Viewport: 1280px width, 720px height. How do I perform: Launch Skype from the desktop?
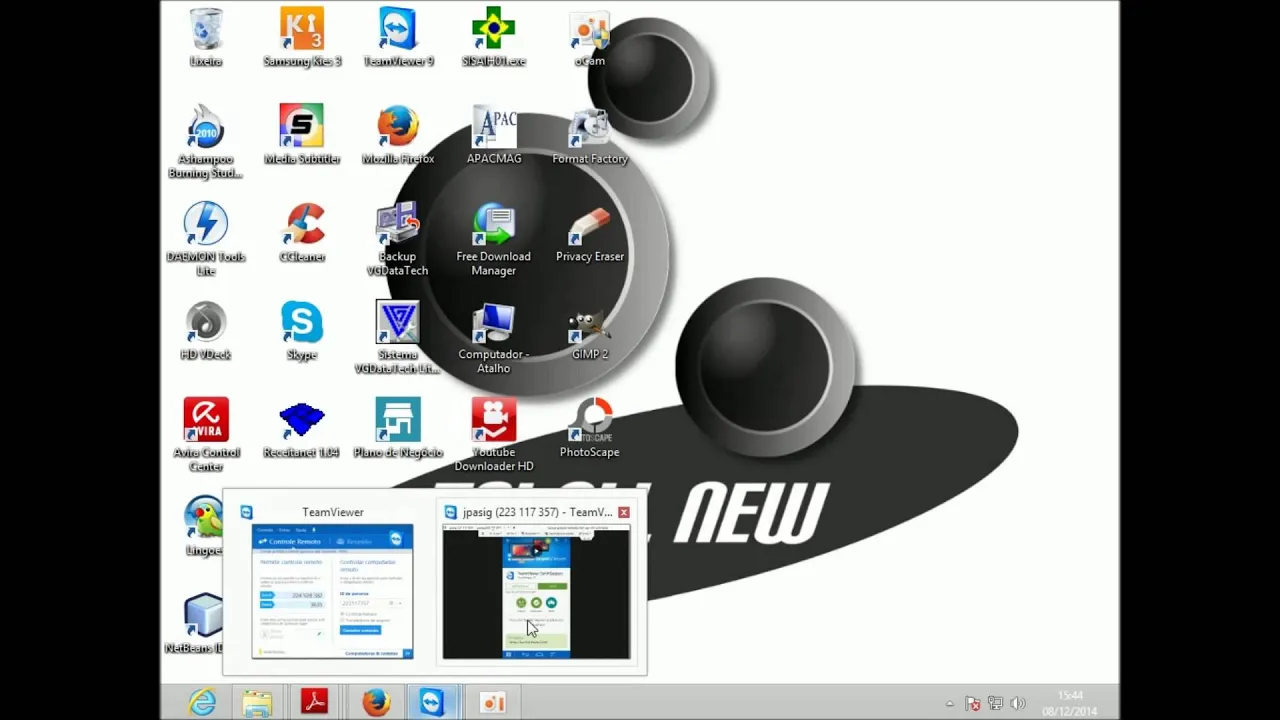point(302,331)
